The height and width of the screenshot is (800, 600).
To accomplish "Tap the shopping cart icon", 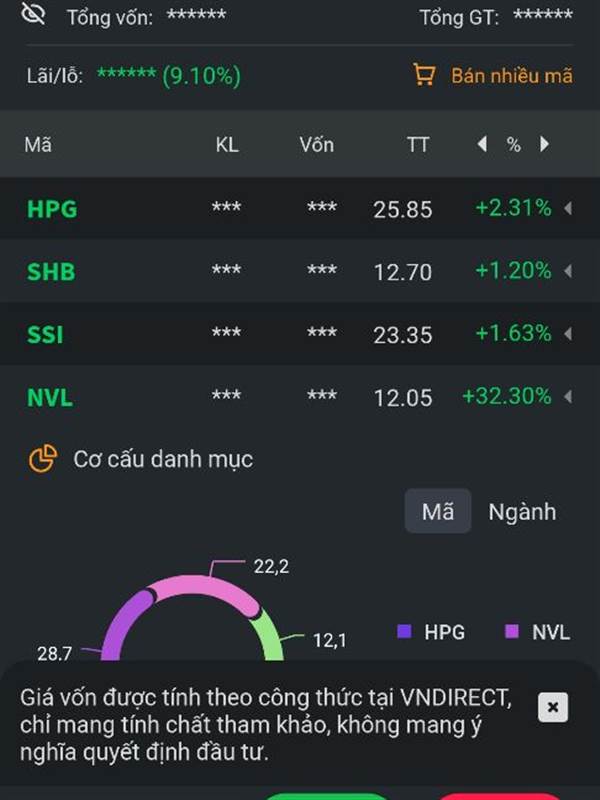I will [x=424, y=76].
